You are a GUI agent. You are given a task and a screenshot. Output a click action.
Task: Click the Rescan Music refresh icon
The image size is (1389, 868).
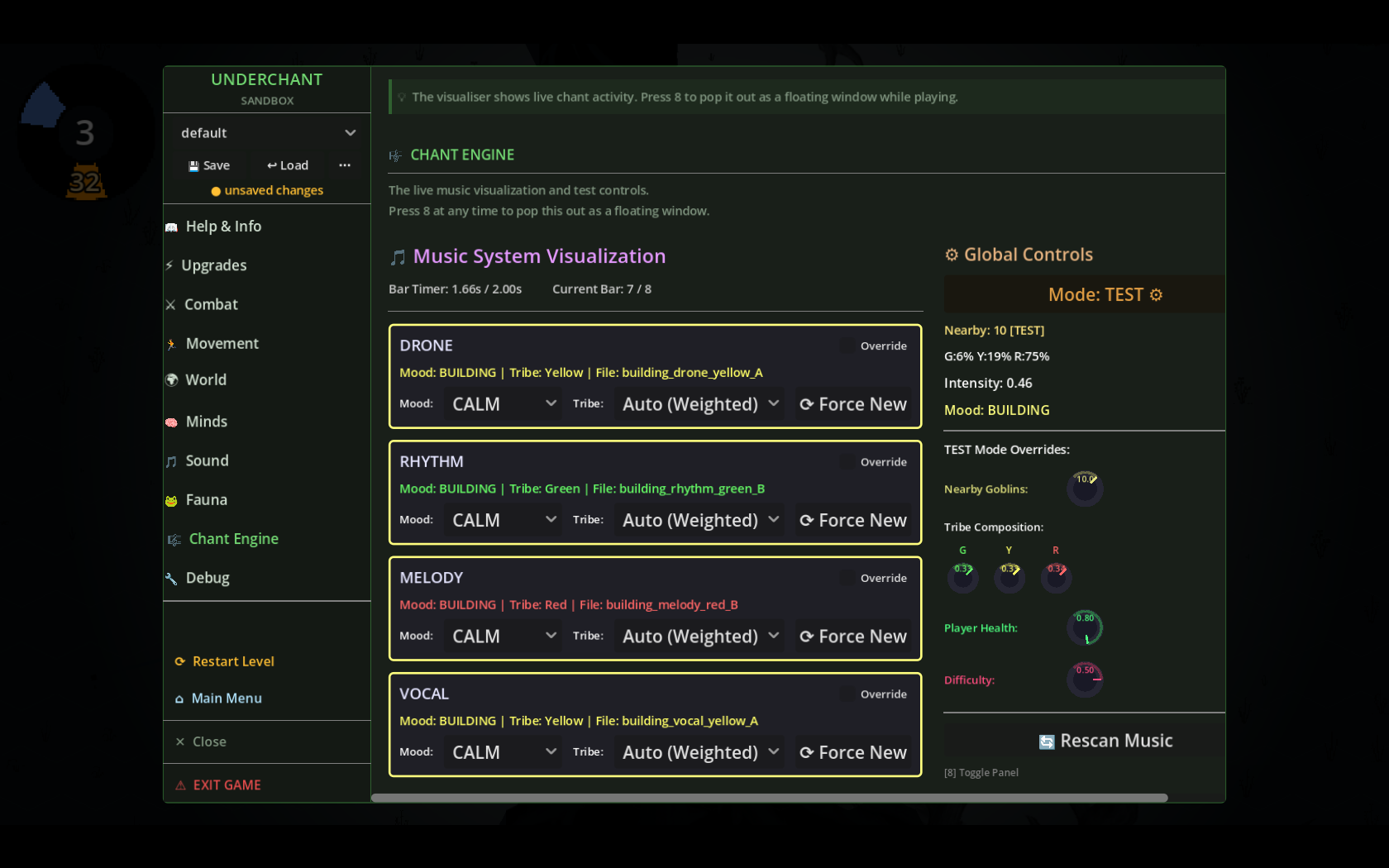pyautogui.click(x=1047, y=742)
